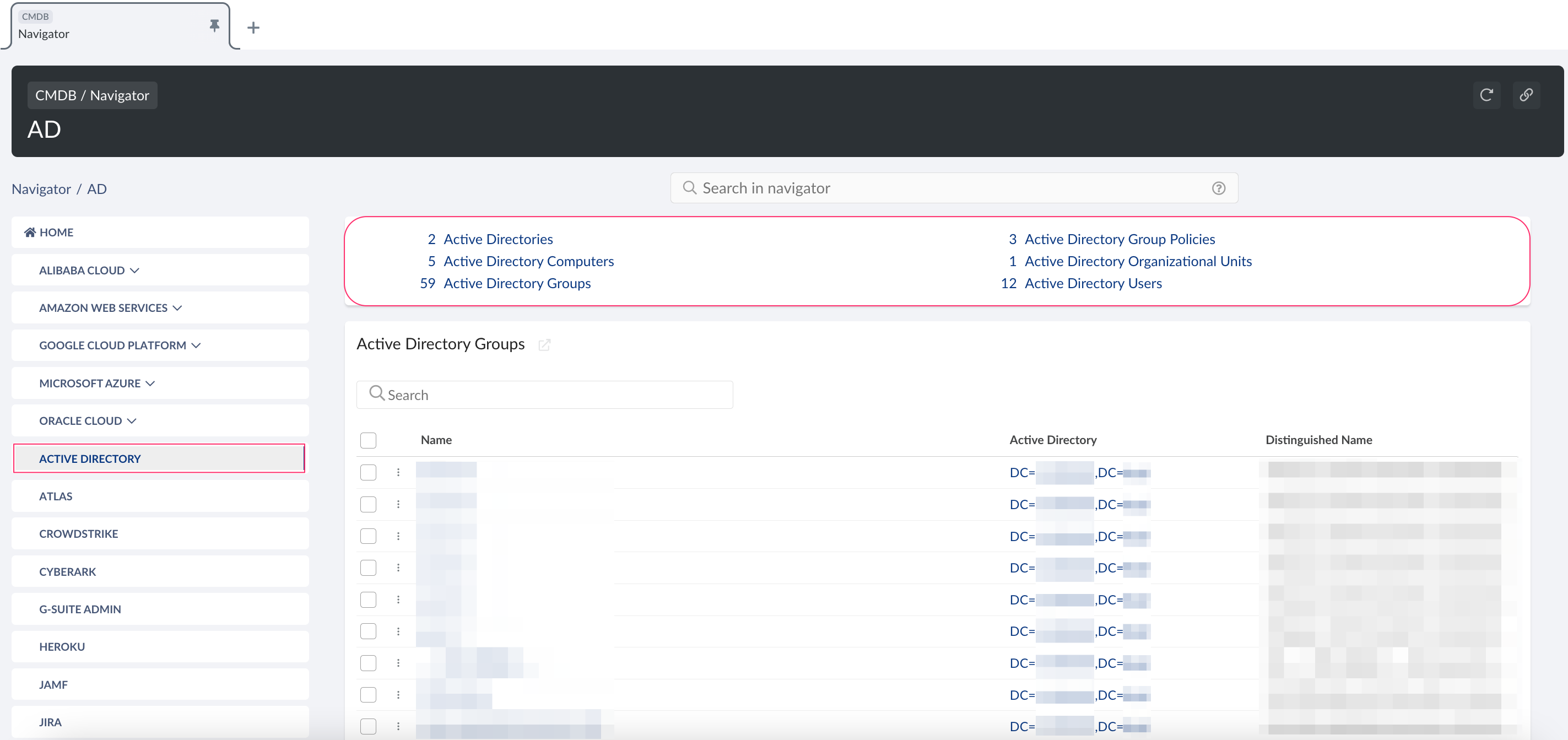The image size is (1568, 740).
Task: Open row actions menu for eighth group row
Action: click(x=398, y=694)
